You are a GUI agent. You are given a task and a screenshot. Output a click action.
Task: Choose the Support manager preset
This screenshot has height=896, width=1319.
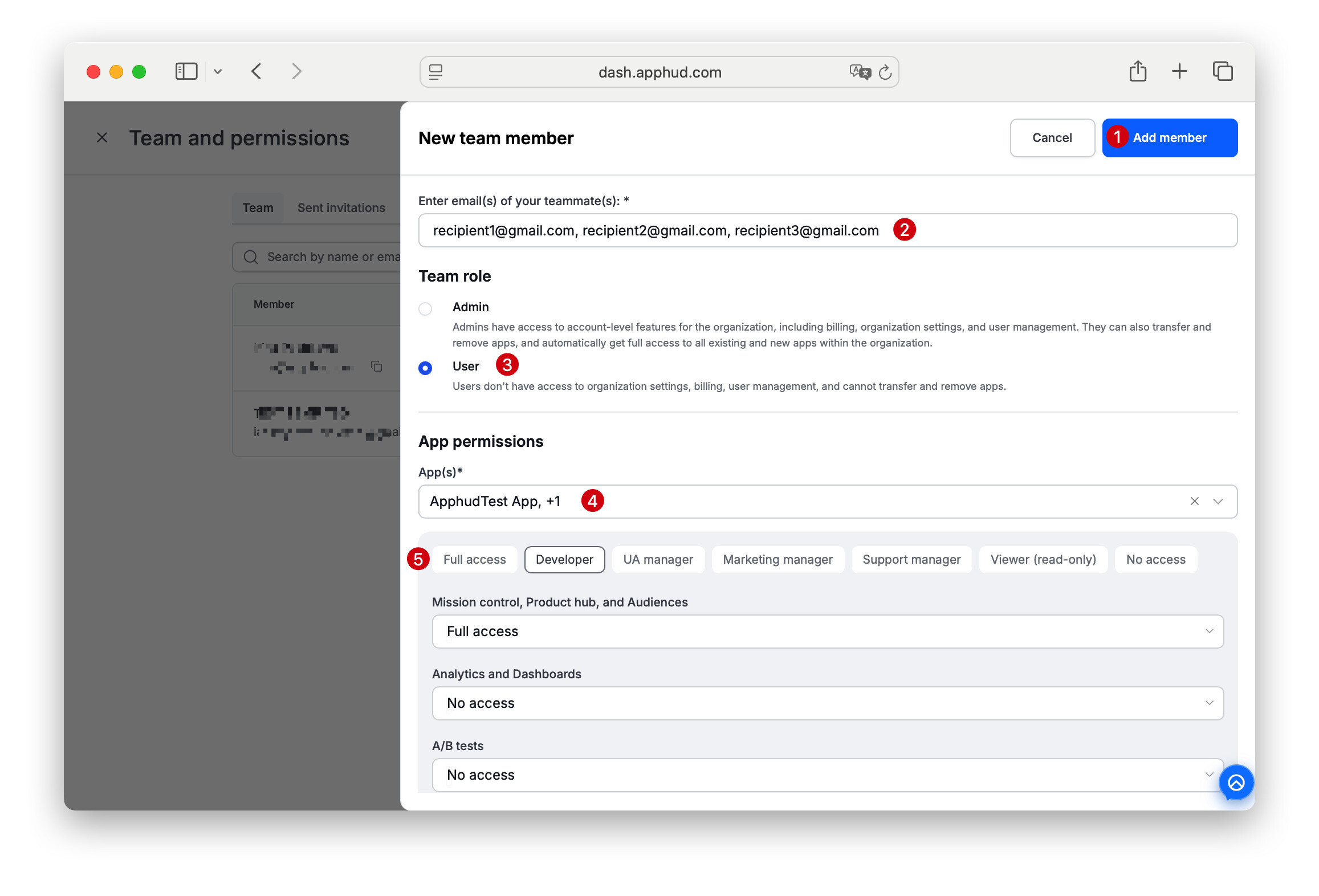(911, 559)
